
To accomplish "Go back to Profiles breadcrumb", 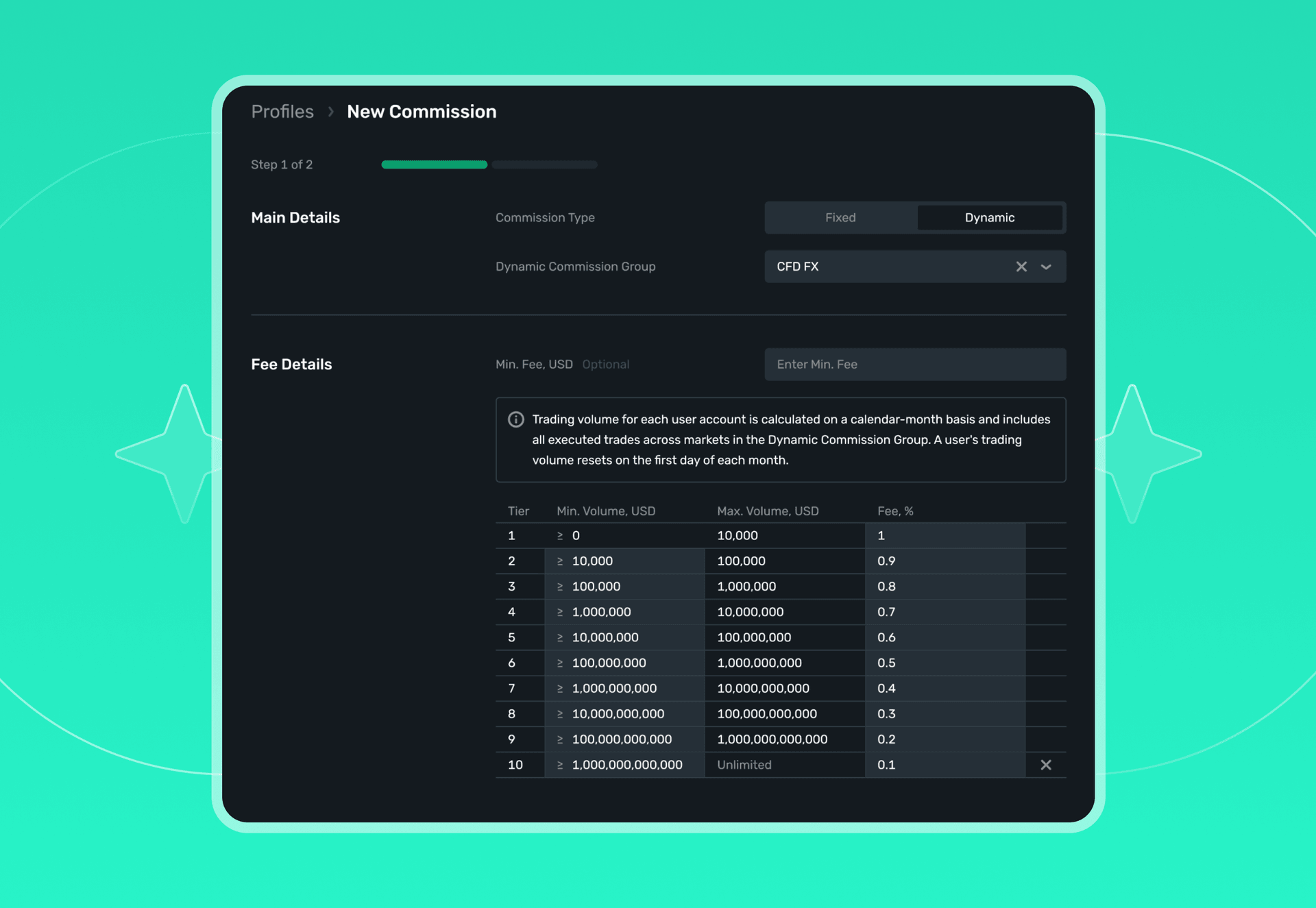I will point(282,112).
